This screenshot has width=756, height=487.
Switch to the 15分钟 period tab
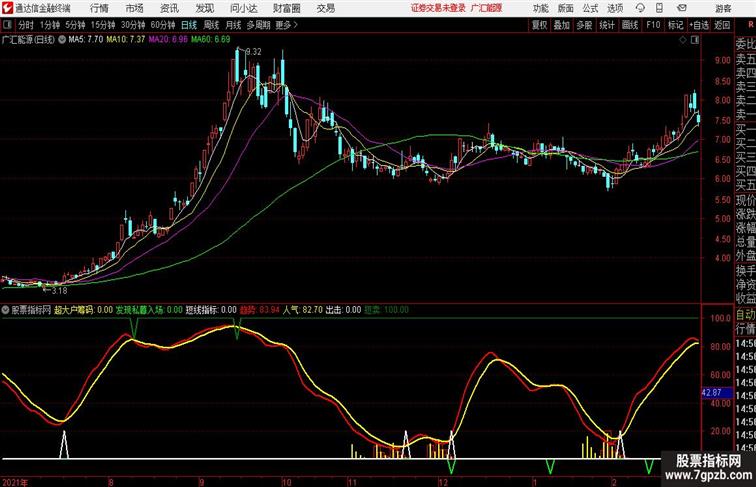pos(103,25)
